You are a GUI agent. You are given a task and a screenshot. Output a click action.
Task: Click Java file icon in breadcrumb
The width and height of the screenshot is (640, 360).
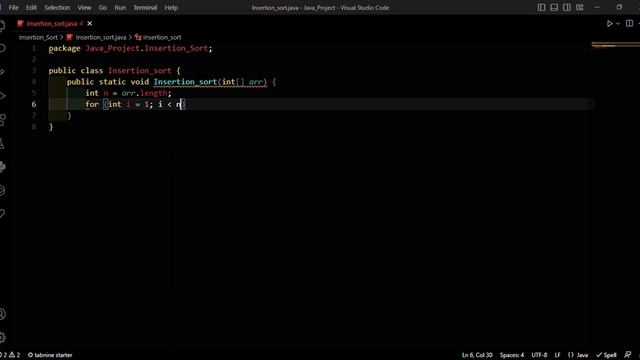(69, 37)
